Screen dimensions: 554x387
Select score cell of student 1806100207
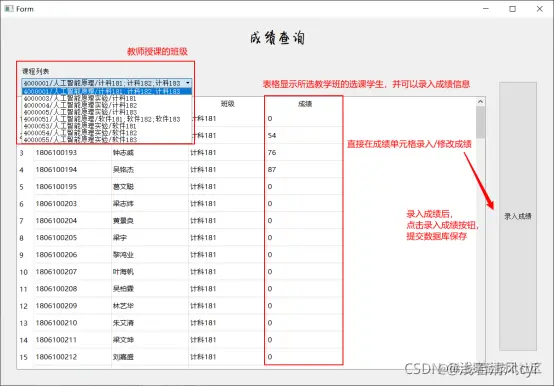304,271
